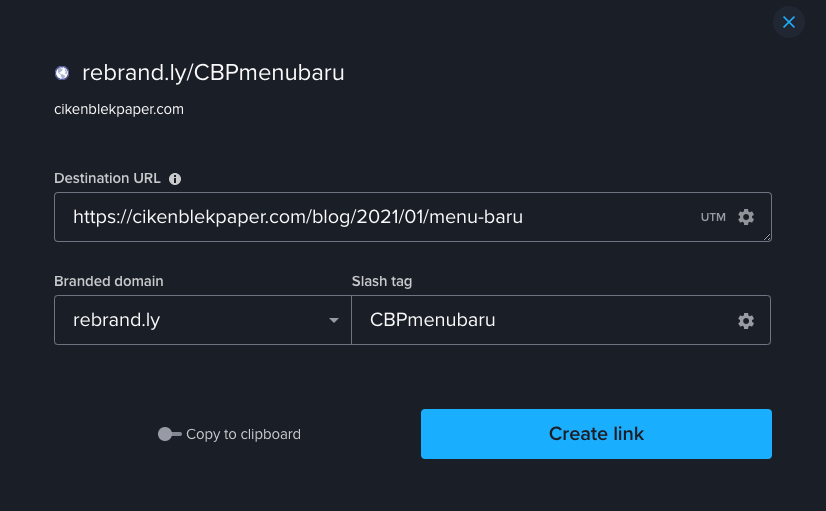The width and height of the screenshot is (826, 511).
Task: Open UTM builder in destination field
Action: point(713,217)
